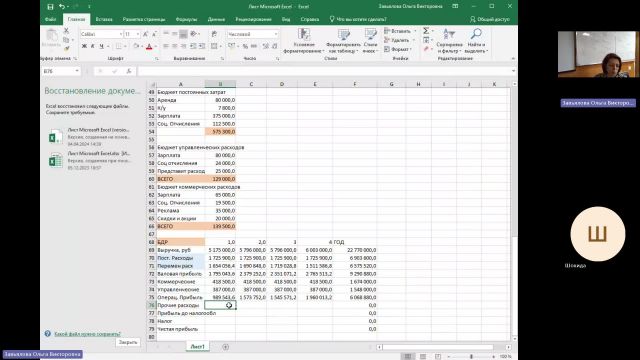Open Conditional Formatting
The width and height of the screenshot is (640, 360).
[303, 41]
